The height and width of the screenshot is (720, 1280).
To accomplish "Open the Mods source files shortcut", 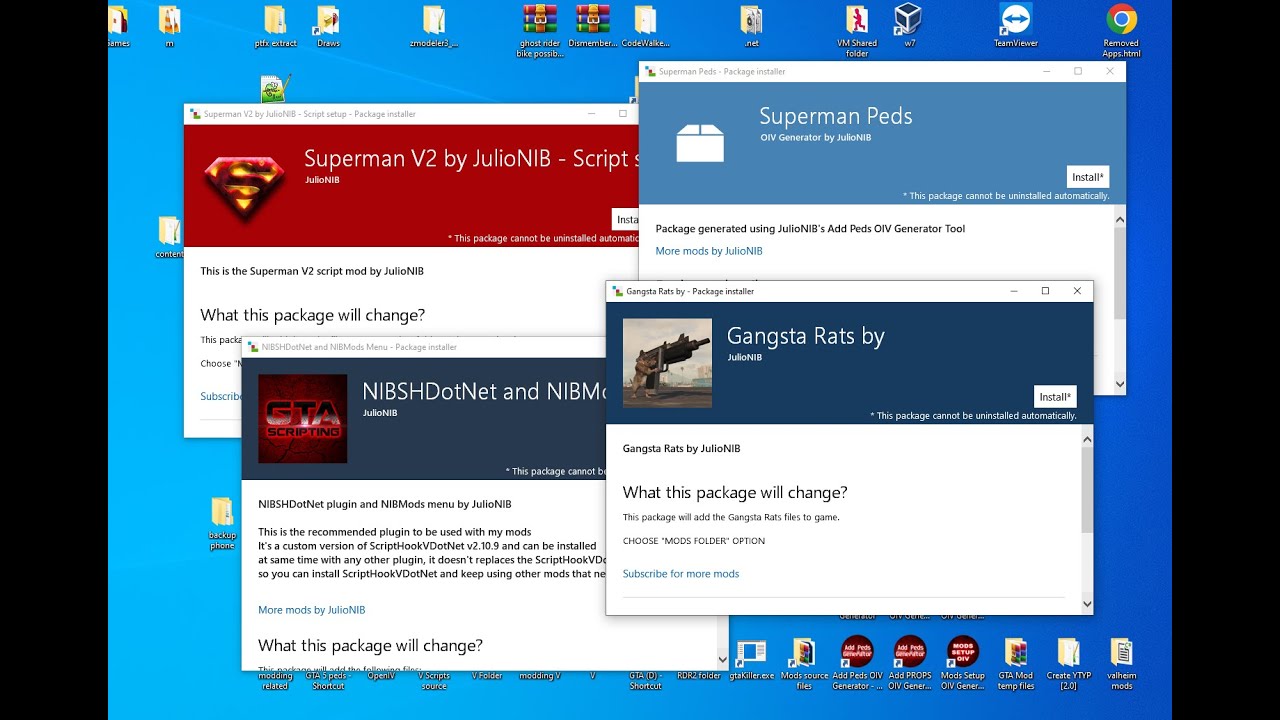I will (804, 664).
